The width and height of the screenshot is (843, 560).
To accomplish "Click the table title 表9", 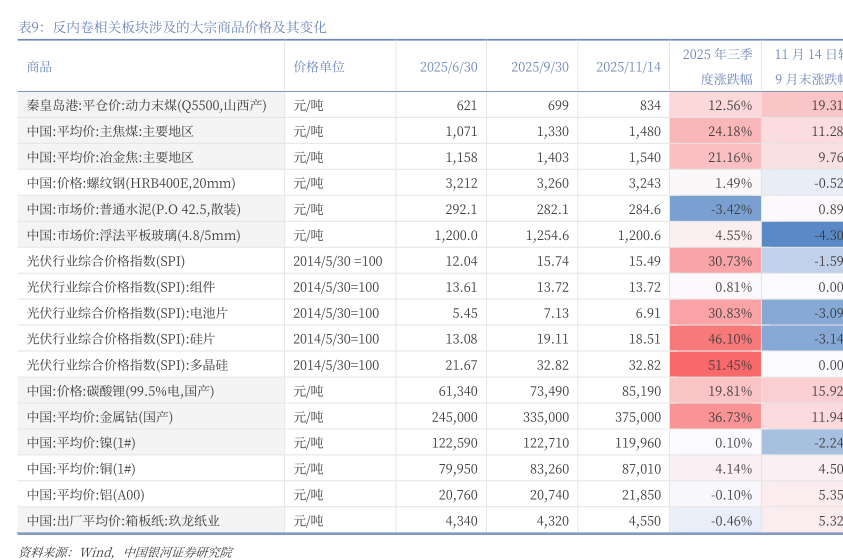I will coord(172,27).
